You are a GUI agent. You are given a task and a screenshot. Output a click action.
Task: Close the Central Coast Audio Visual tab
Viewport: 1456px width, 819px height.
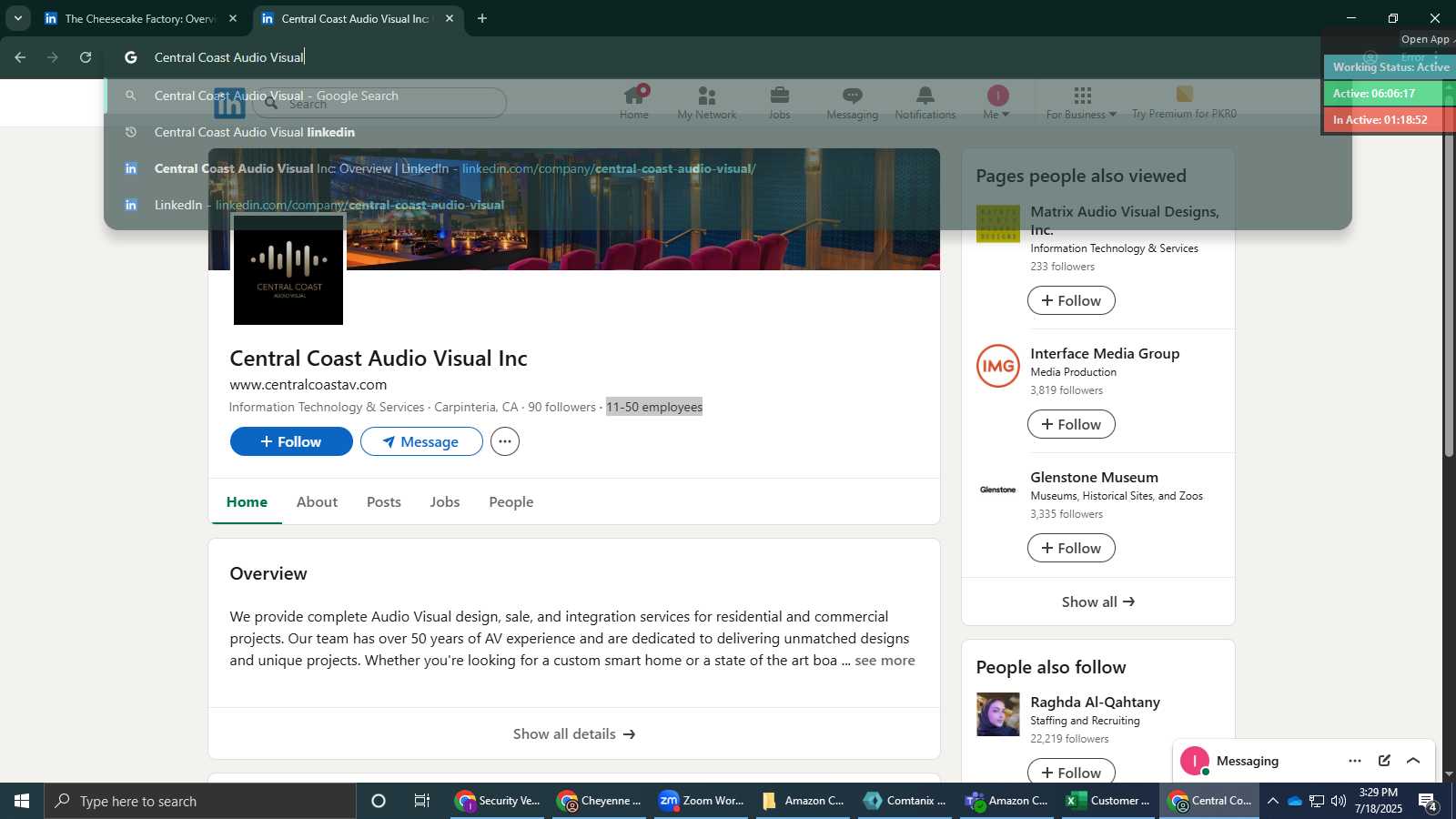(450, 18)
